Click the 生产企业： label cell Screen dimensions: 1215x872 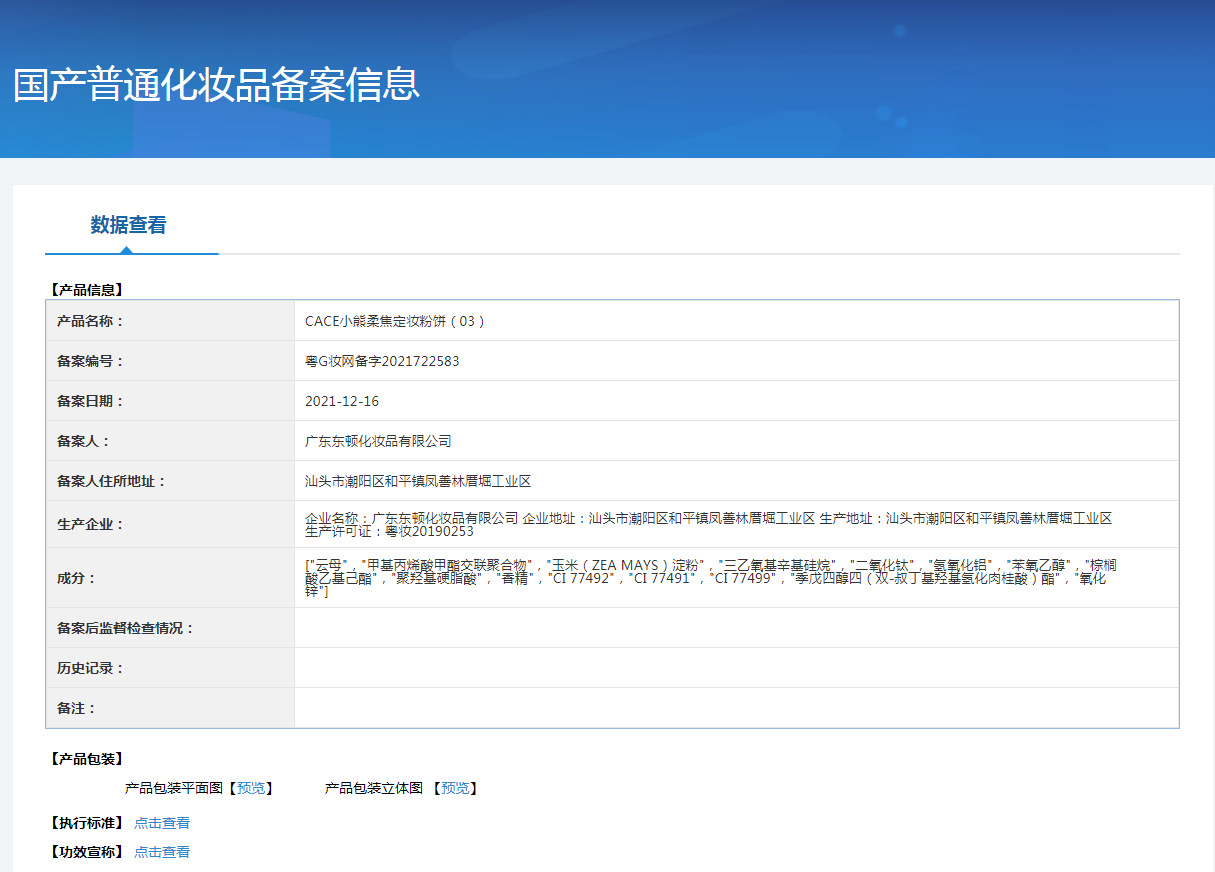coord(170,524)
